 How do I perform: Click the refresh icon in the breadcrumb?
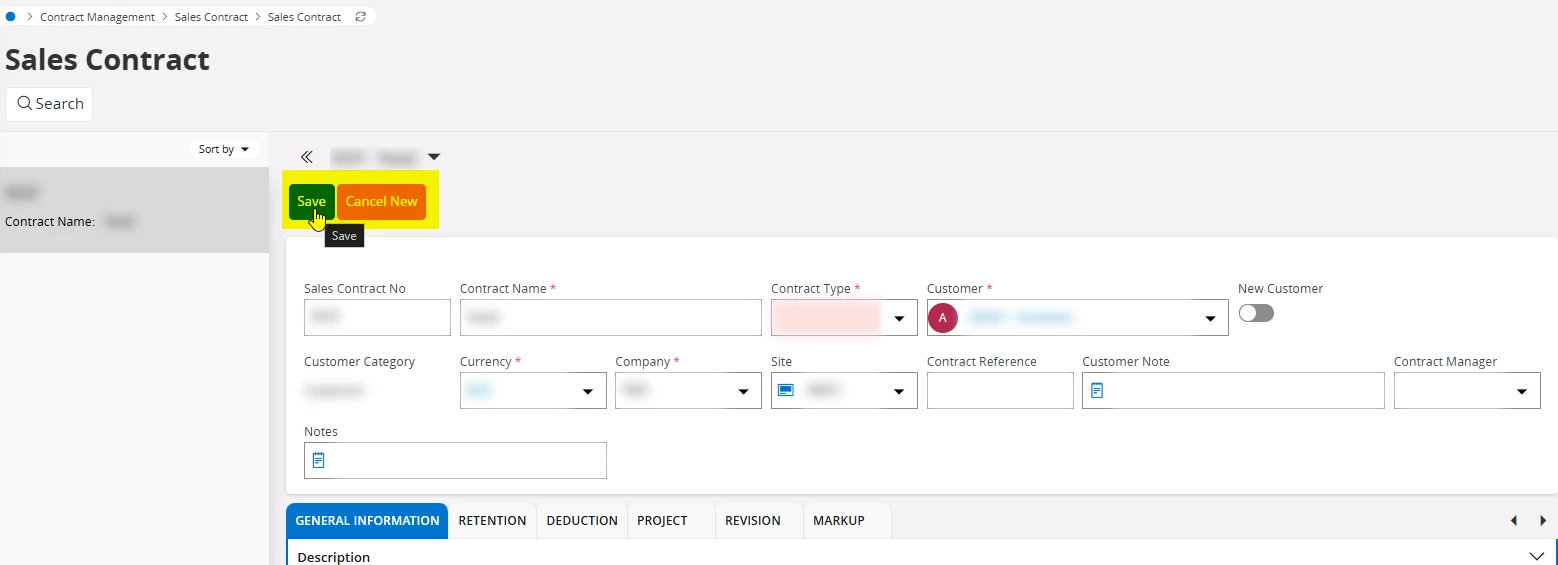click(x=361, y=17)
